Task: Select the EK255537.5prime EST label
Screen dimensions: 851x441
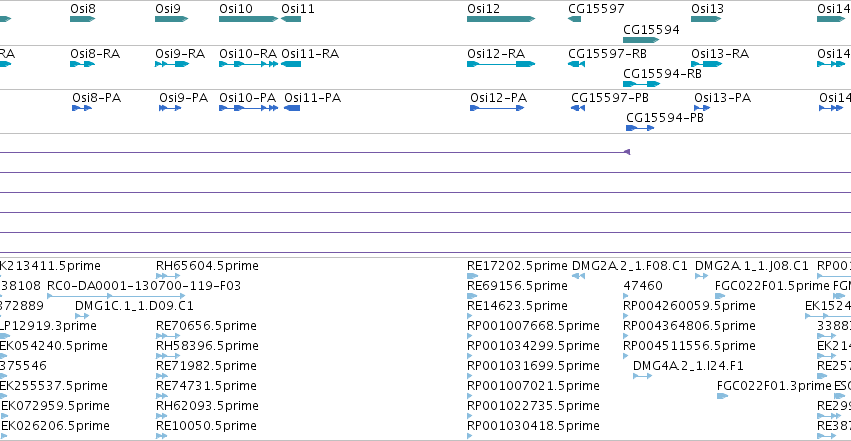Action: pyautogui.click(x=53, y=386)
